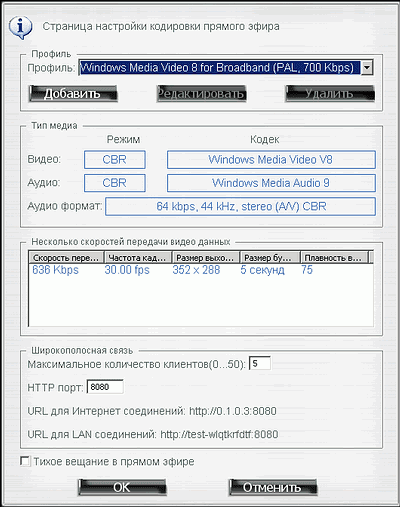
Task: Click the Размер бу... column header
Action: [x=270, y=258]
